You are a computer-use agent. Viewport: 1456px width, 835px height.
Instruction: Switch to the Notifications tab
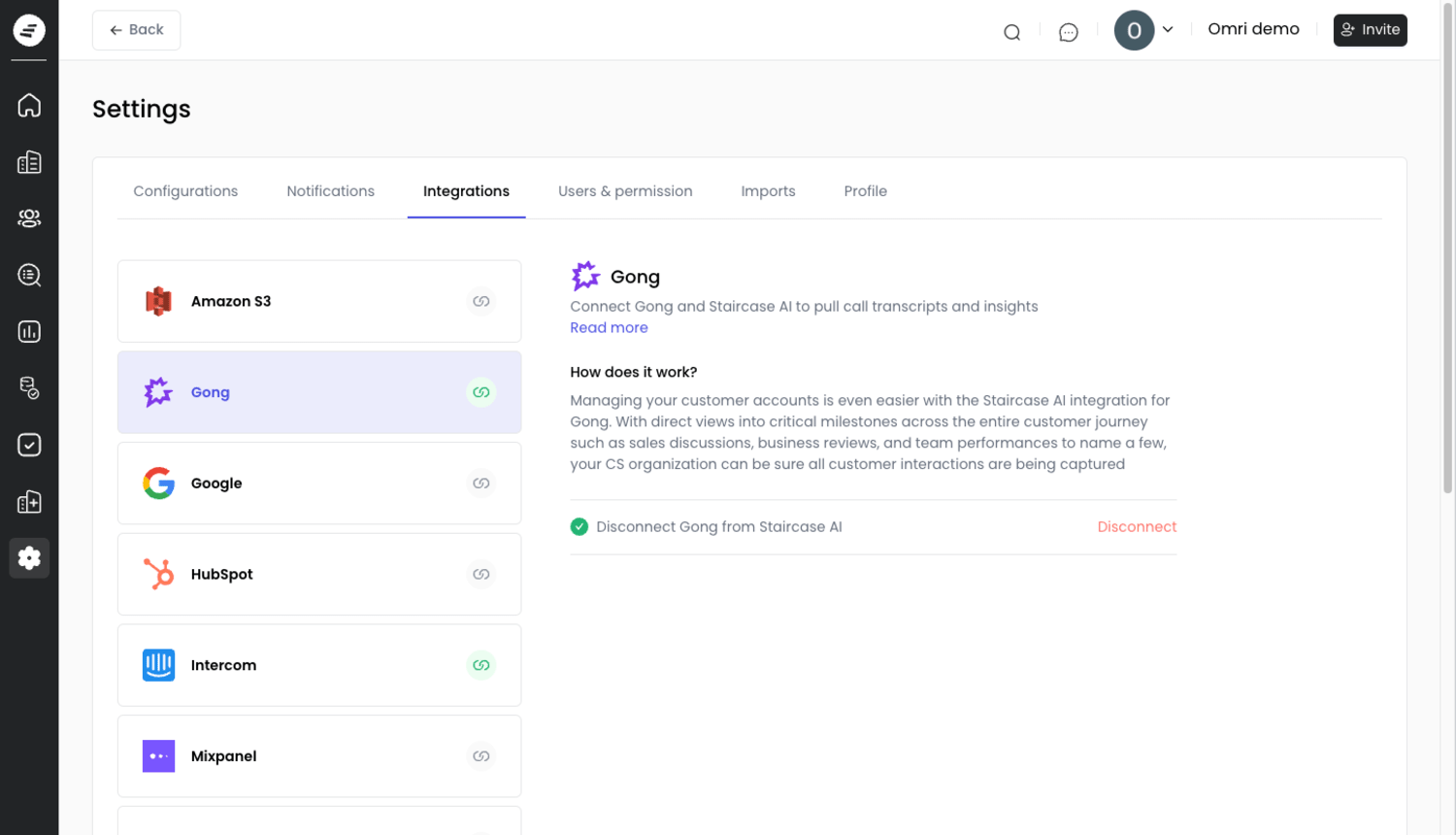tap(330, 191)
